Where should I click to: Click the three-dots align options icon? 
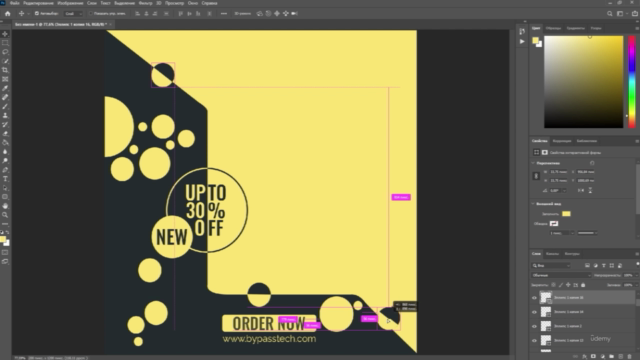pos(224,13)
